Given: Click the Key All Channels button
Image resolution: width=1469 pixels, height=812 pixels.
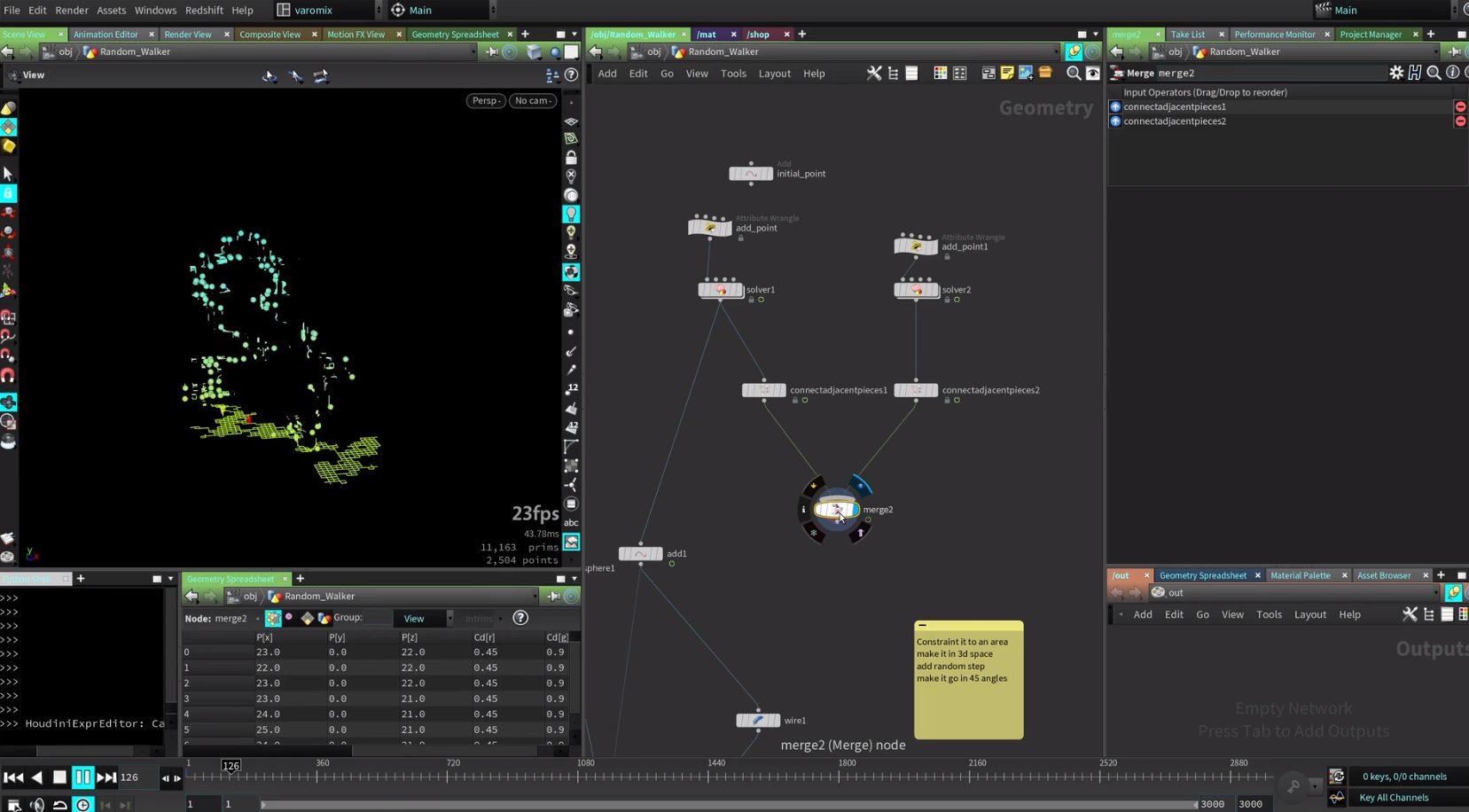Looking at the screenshot, I should (1394, 798).
